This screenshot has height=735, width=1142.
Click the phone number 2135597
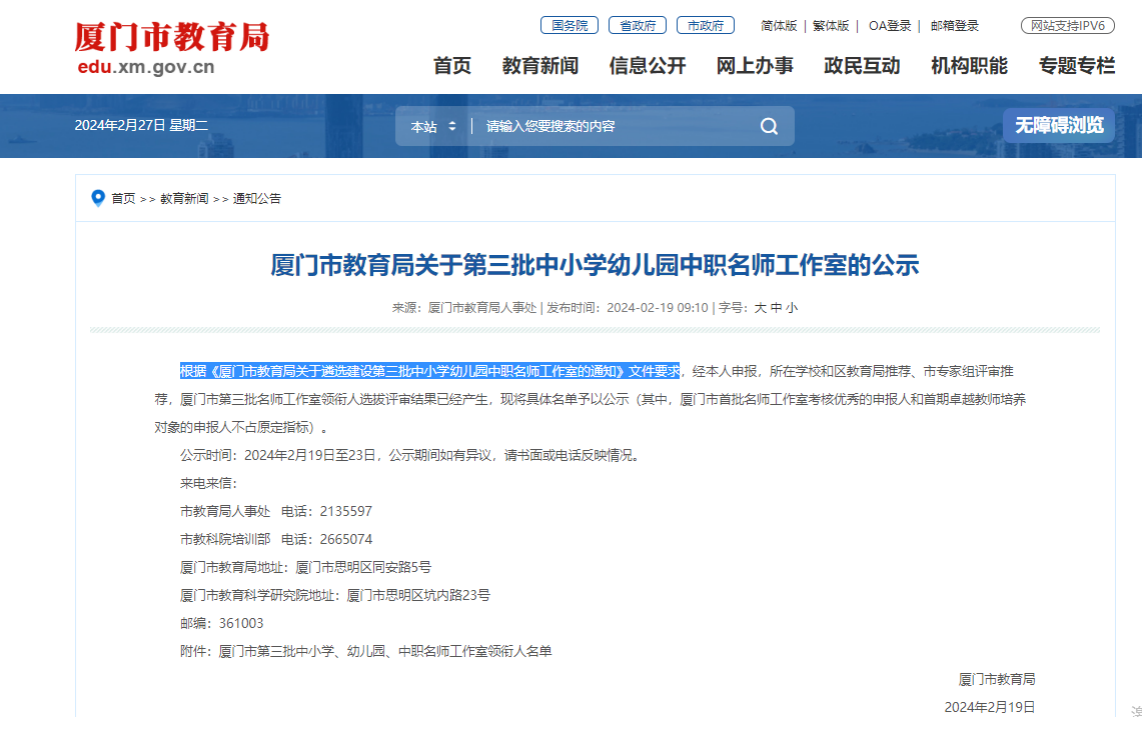346,511
